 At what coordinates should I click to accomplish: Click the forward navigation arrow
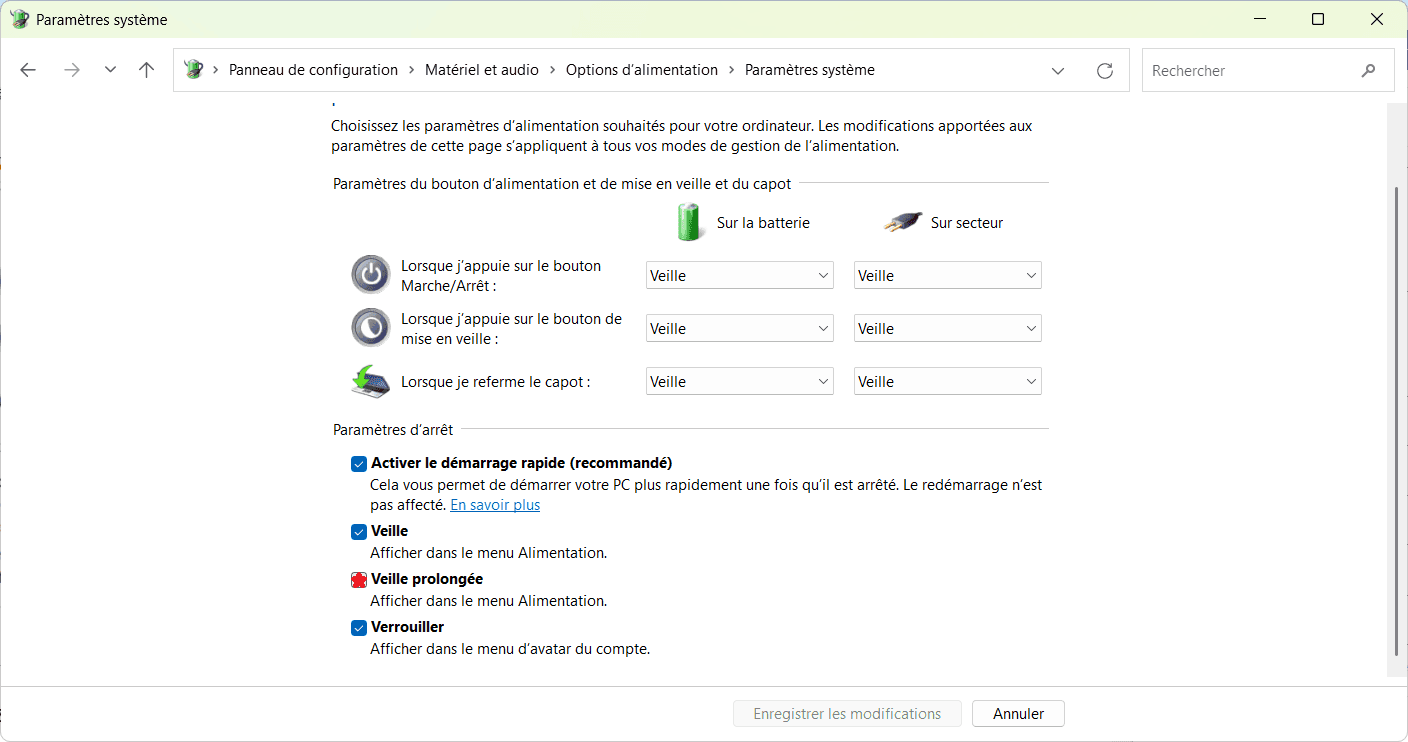(x=71, y=70)
